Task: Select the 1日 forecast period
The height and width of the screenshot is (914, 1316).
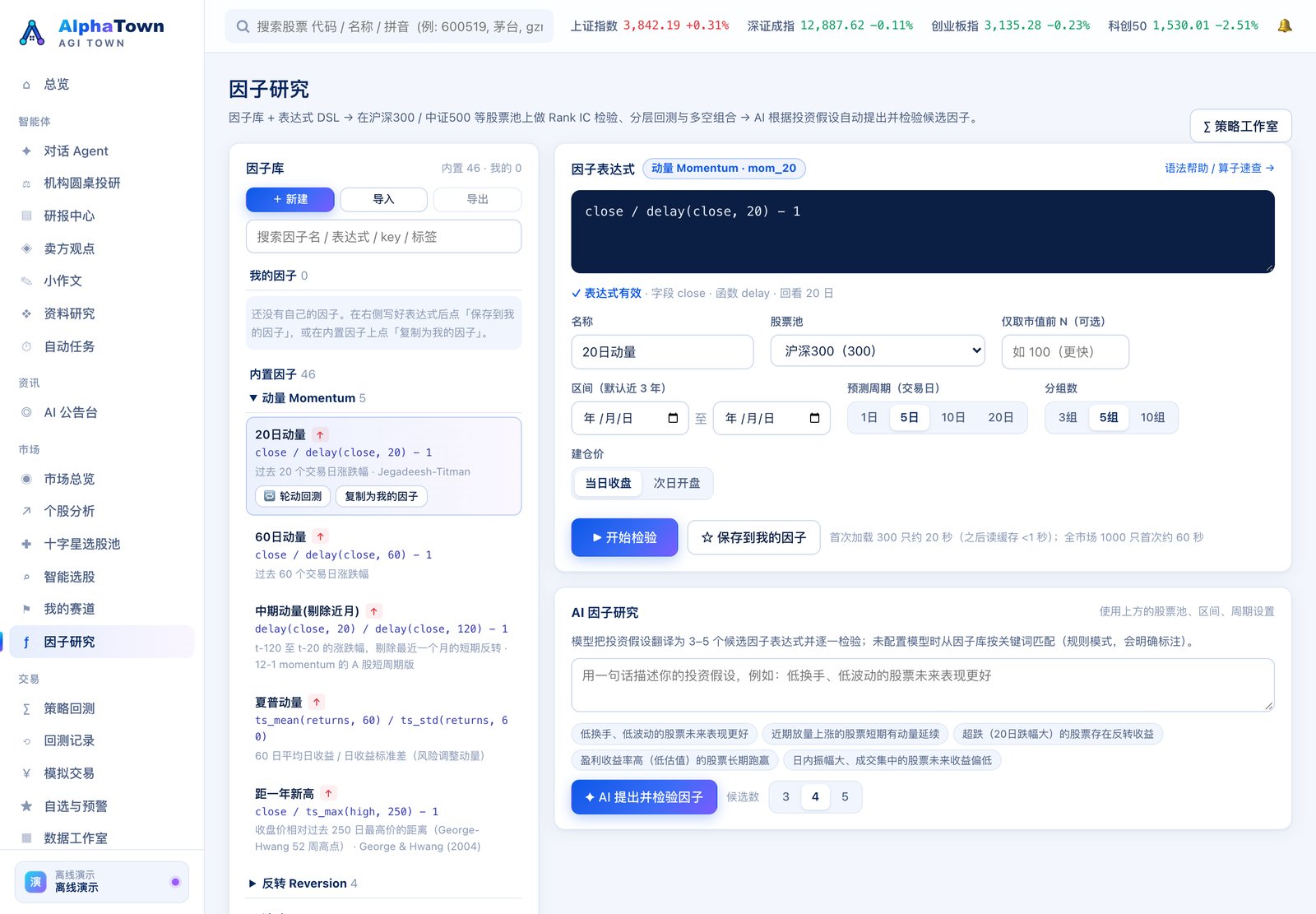Action: (869, 417)
